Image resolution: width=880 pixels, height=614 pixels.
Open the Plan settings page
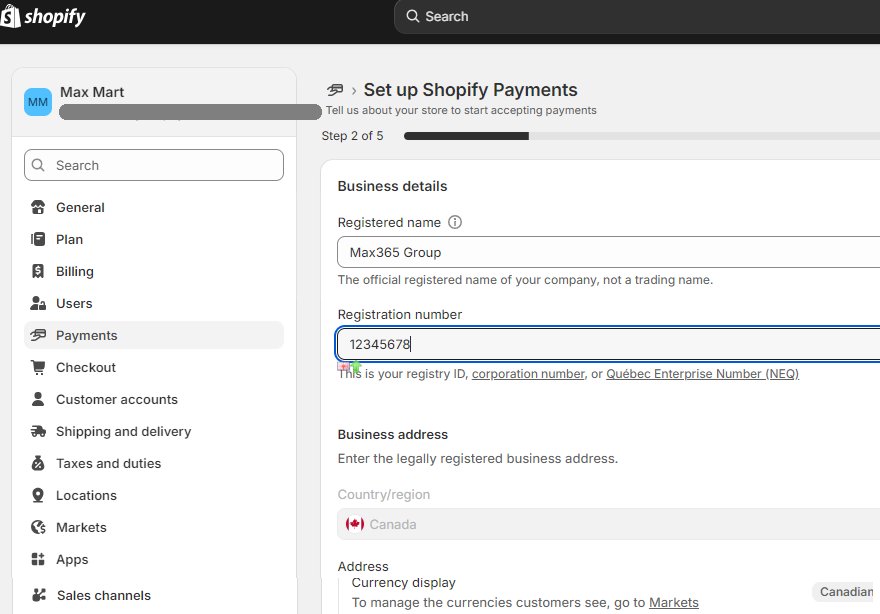tap(70, 240)
